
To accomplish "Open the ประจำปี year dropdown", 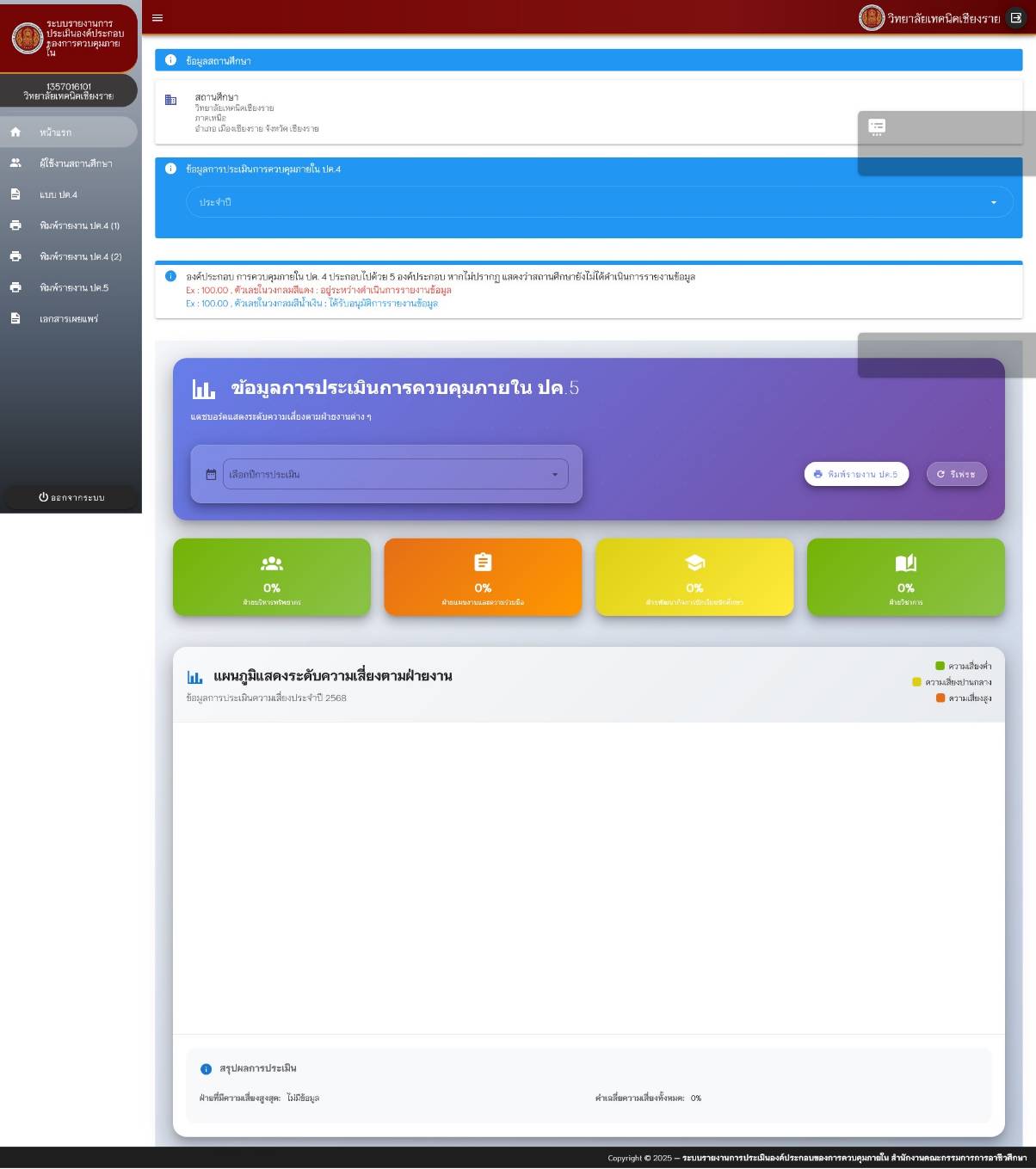I will (x=599, y=203).
